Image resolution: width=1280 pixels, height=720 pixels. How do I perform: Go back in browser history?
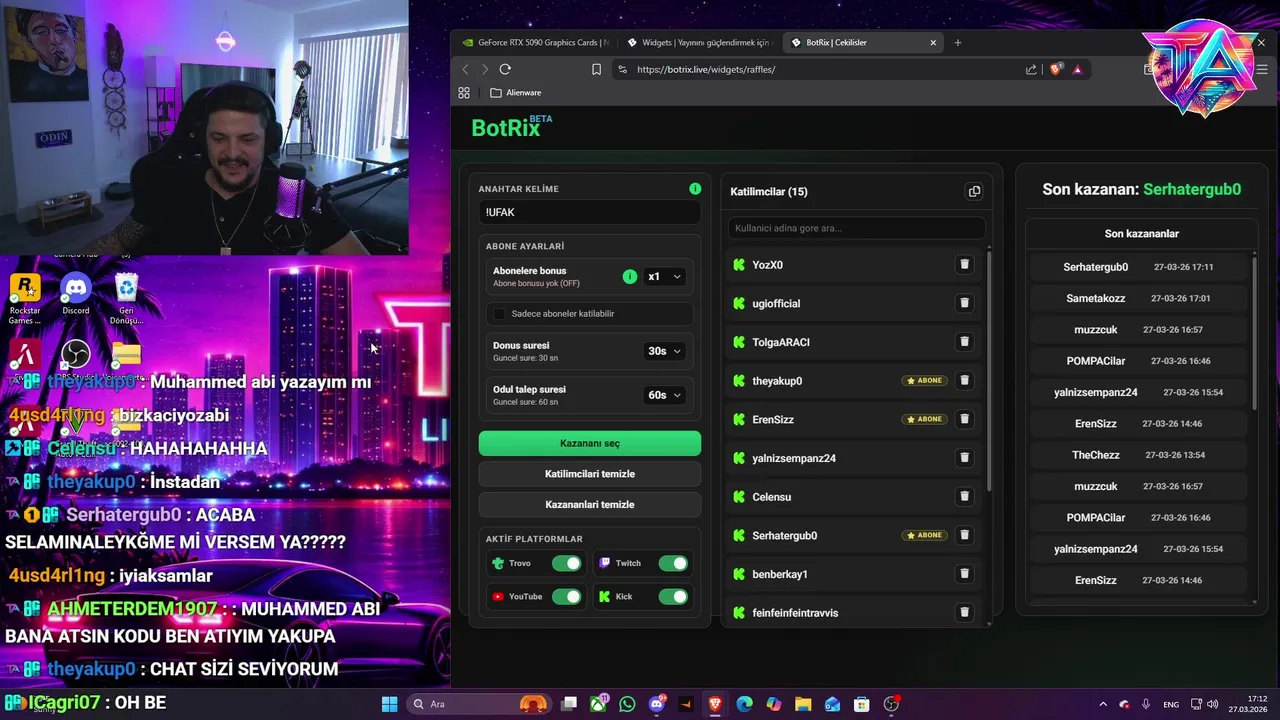click(465, 69)
